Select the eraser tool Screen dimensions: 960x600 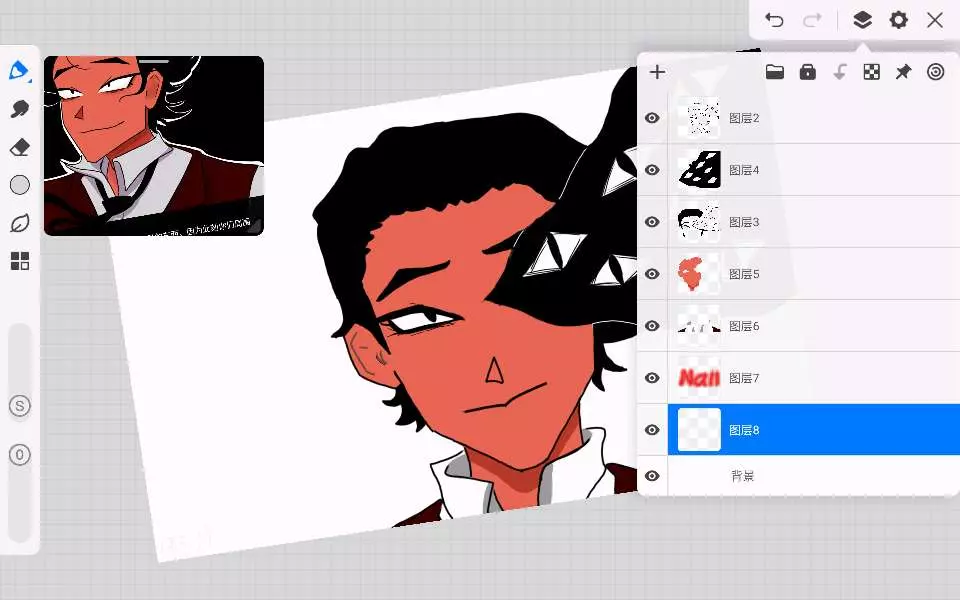[x=20, y=147]
